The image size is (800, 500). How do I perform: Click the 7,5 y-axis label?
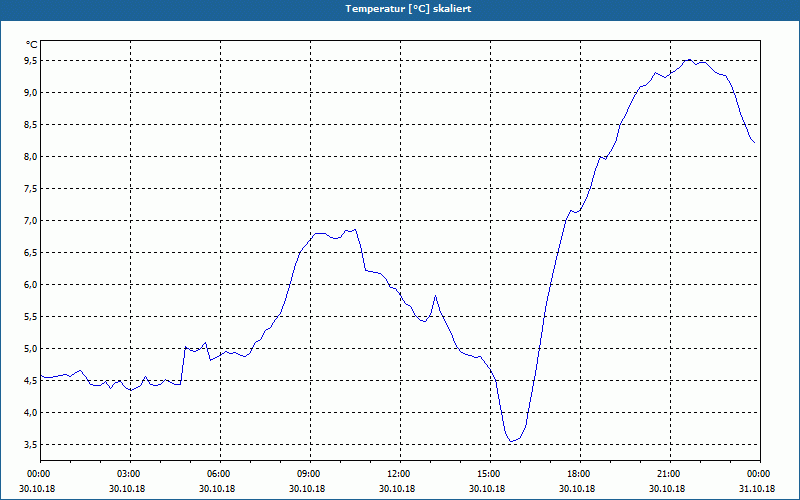point(31,189)
